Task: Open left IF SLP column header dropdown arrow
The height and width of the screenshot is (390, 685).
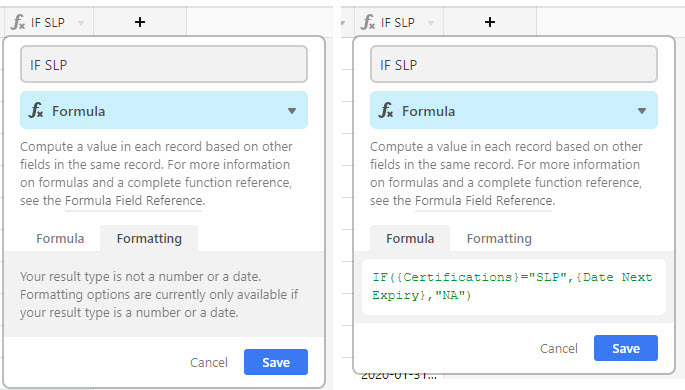Action: 81,23
